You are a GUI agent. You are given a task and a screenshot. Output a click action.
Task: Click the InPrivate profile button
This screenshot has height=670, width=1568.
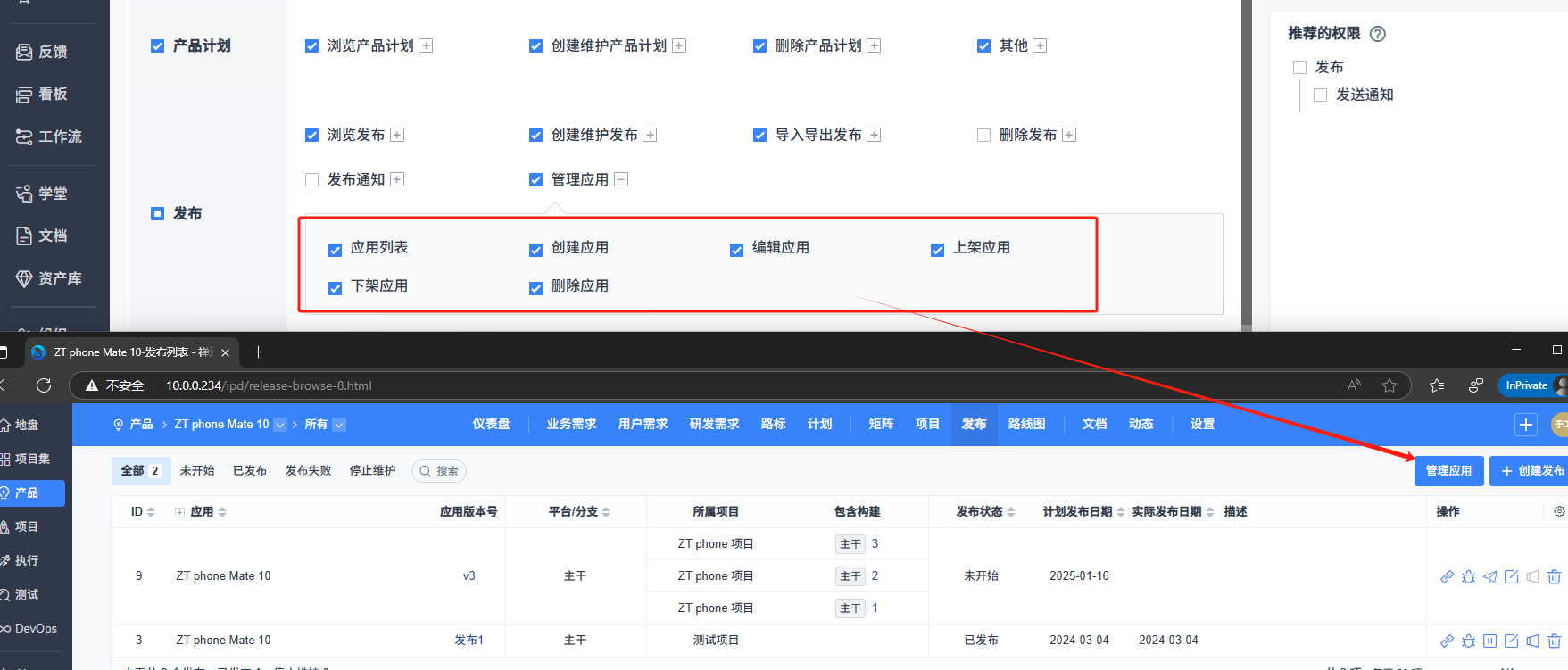tap(1531, 385)
